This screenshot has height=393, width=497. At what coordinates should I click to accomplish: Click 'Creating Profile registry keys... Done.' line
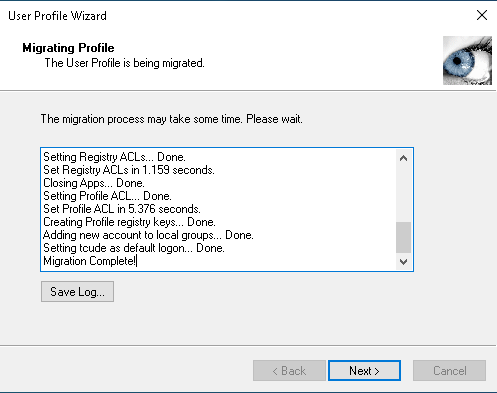pyautogui.click(x=130, y=222)
